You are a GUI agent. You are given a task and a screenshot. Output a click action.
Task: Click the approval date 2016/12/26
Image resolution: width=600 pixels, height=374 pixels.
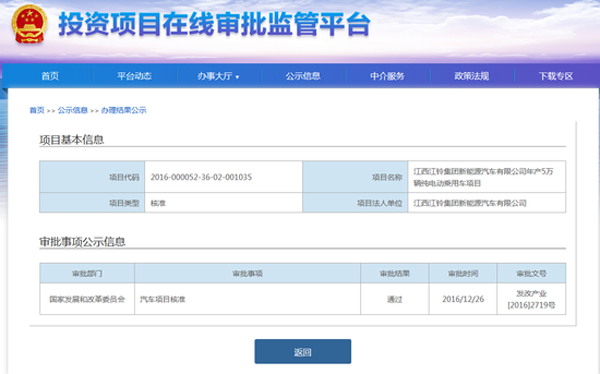coord(463,299)
